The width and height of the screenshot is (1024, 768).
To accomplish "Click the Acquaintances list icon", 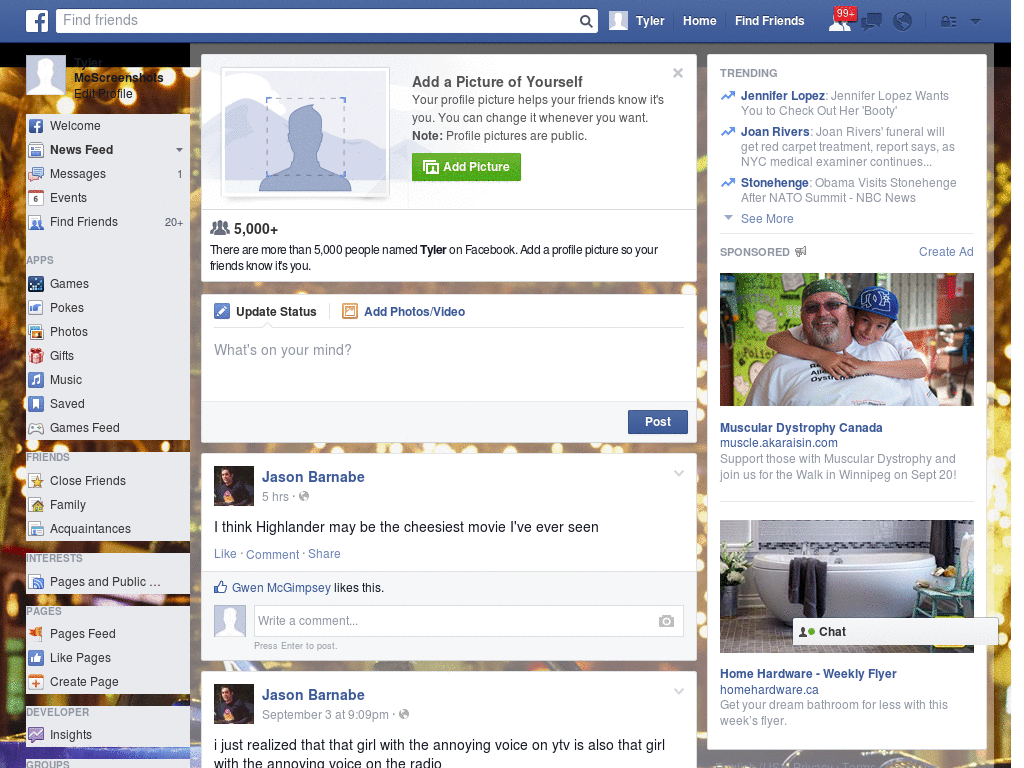I will (36, 529).
